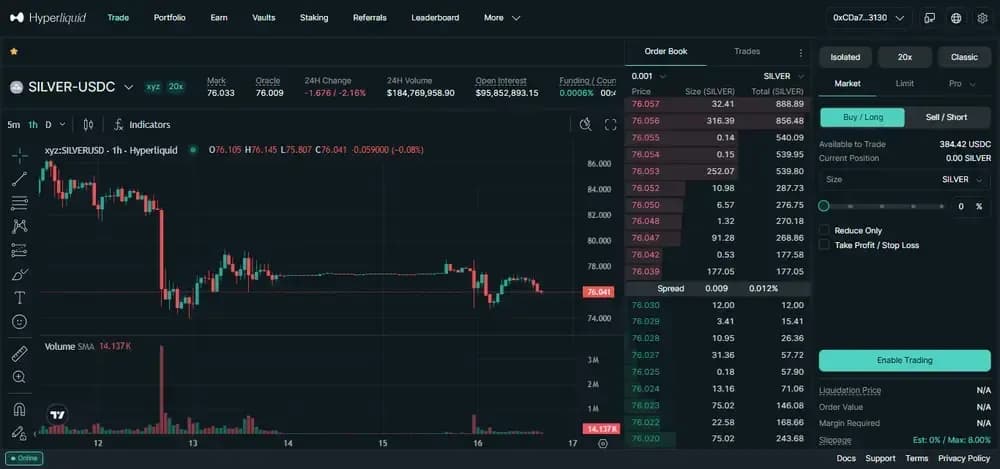
Task: Open the language globe icon
Action: point(956,18)
